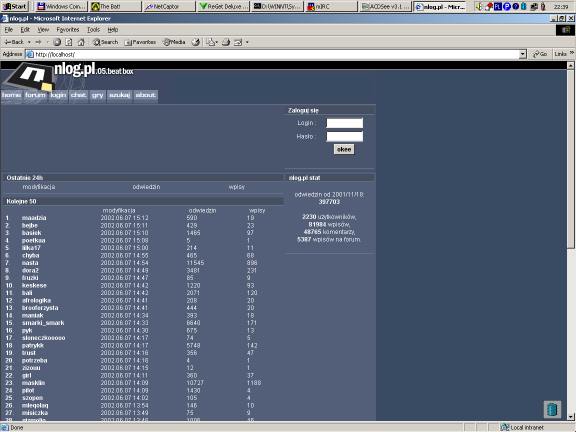Click the page scrollbar up arrow

tap(570, 65)
